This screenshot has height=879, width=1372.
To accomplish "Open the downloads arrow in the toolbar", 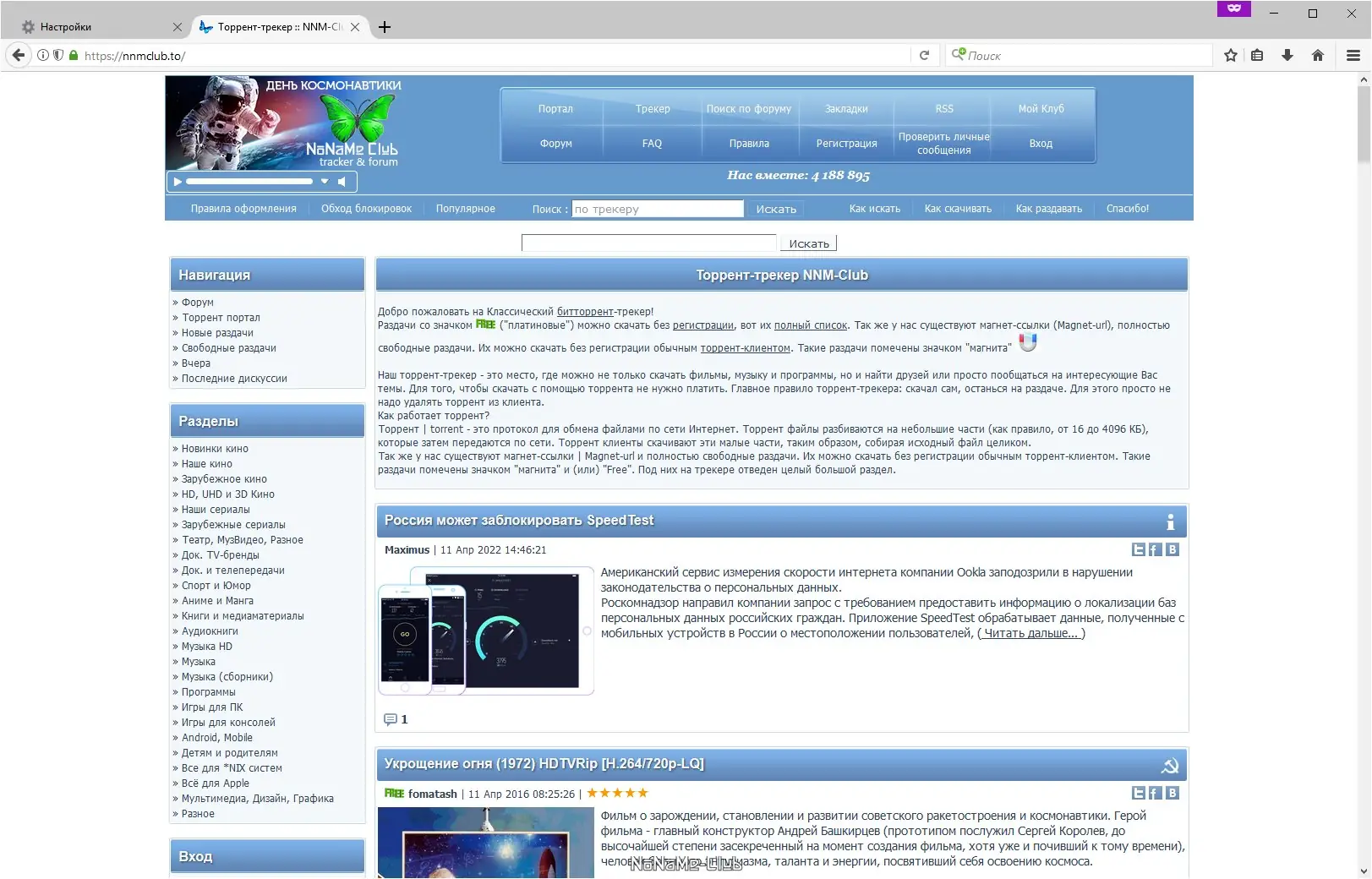I will pos(1287,56).
